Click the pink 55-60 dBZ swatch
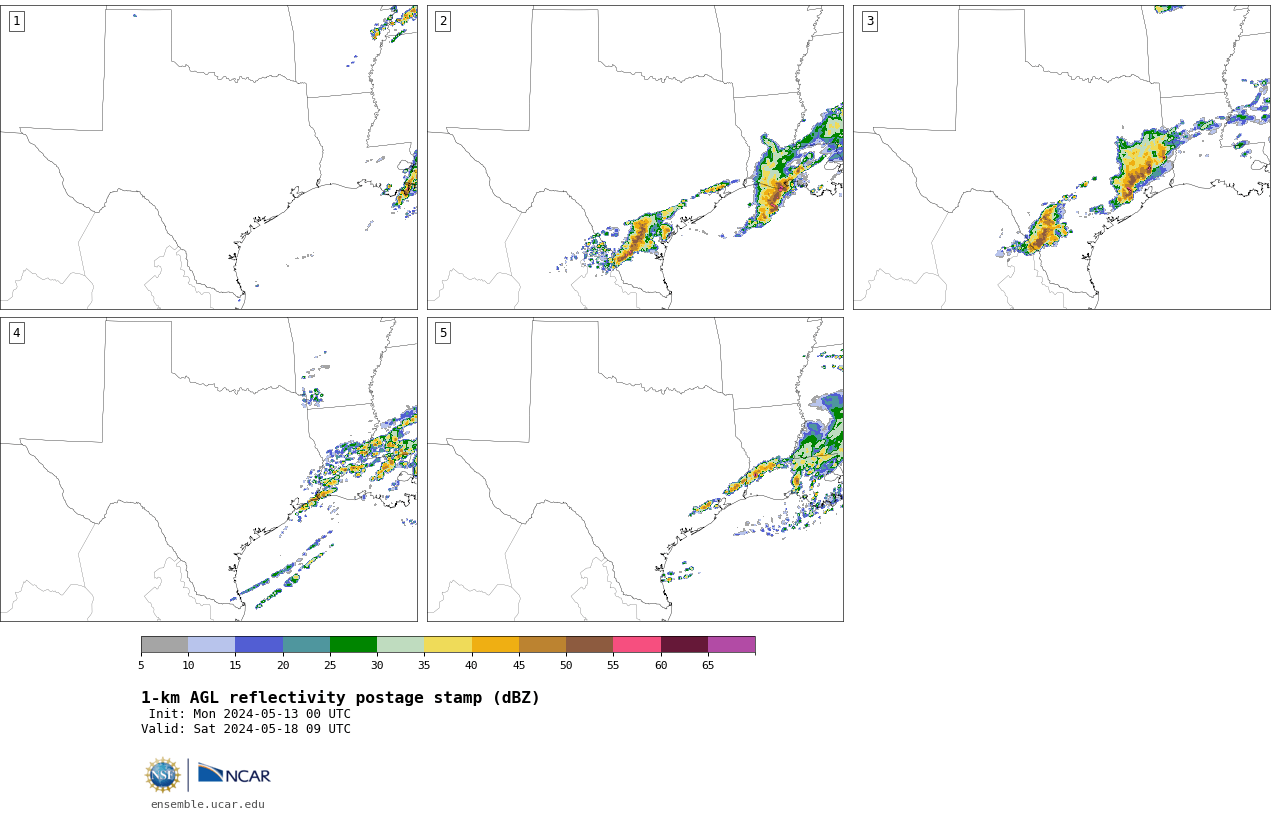1280x815 pixels. 637,644
